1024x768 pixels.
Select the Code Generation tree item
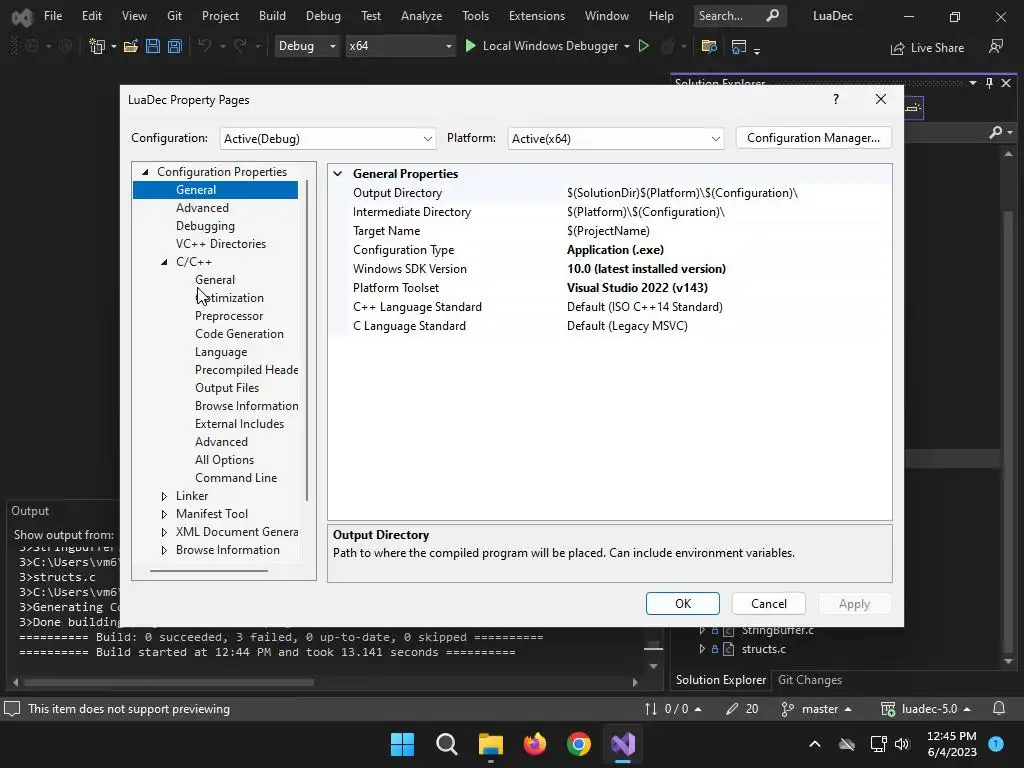coord(239,334)
